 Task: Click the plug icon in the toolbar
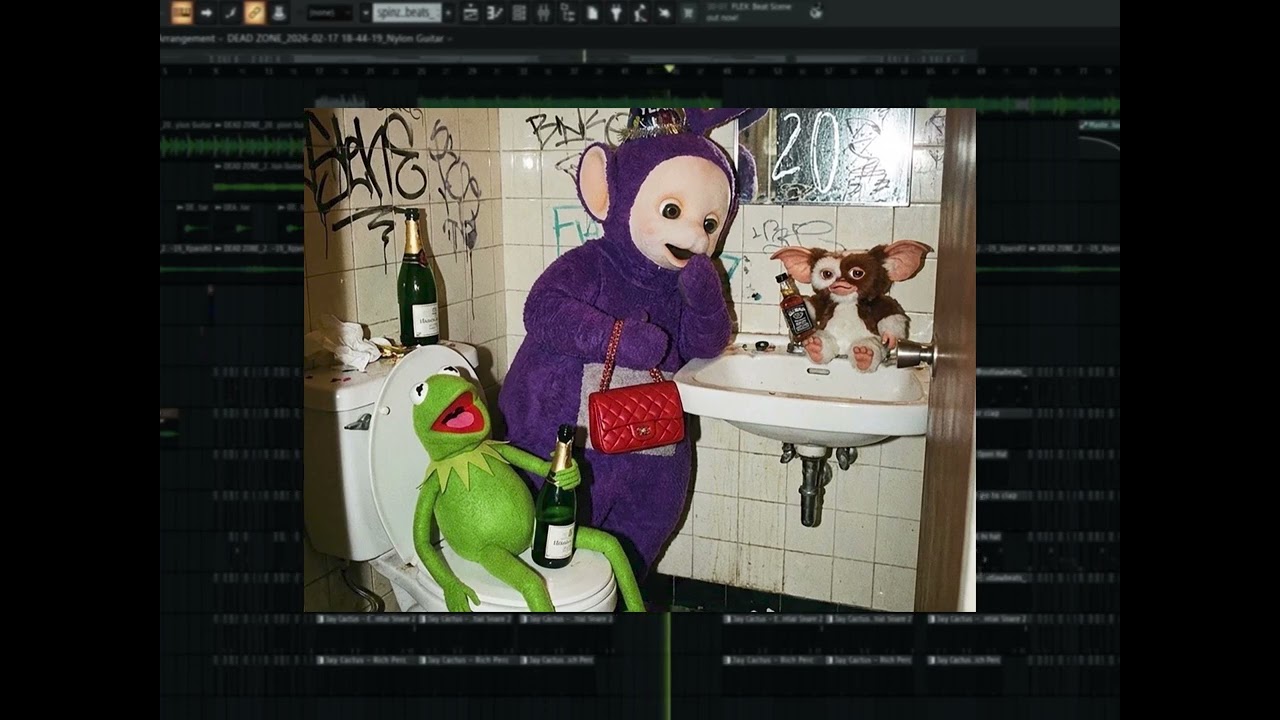(x=616, y=12)
